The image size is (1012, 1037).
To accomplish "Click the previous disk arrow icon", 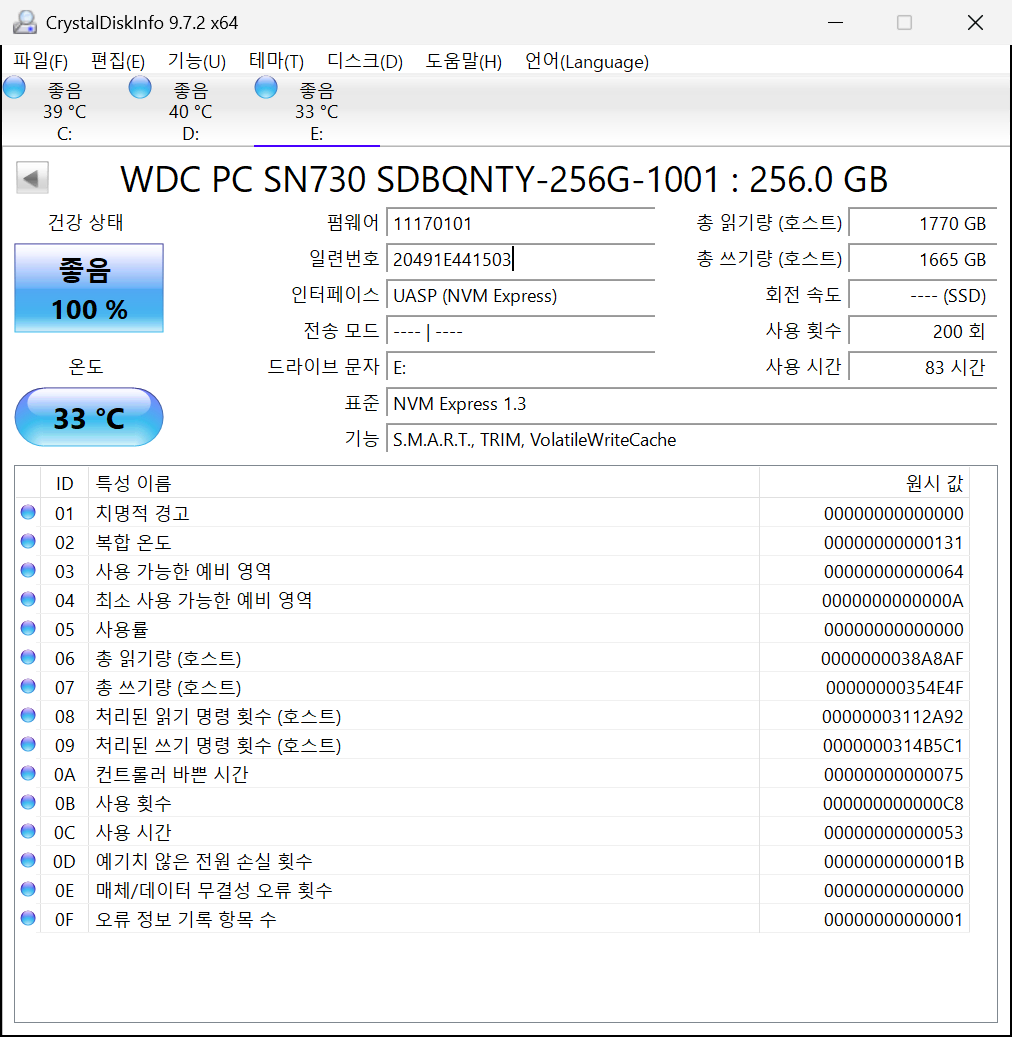I will point(32,179).
